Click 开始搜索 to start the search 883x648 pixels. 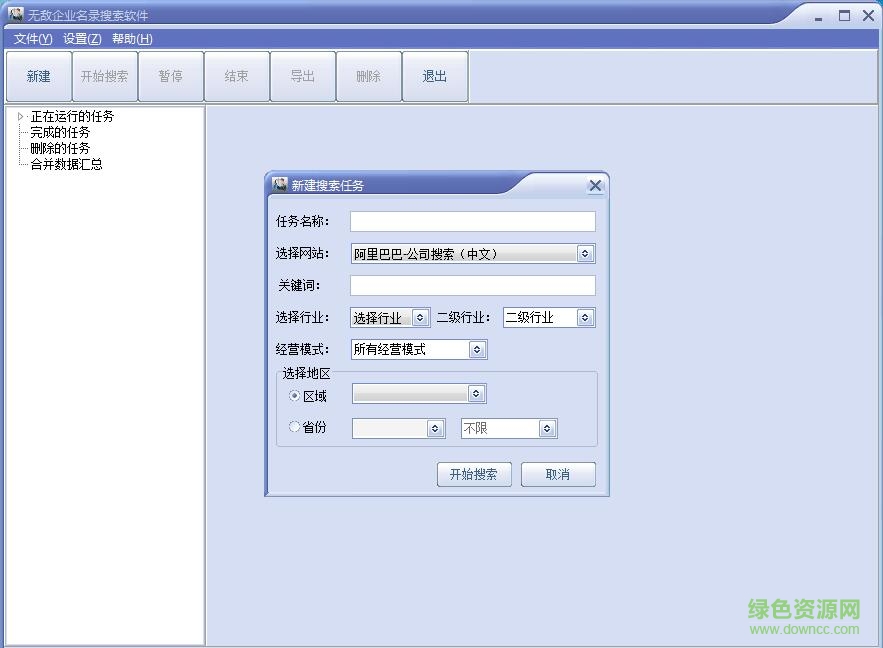pyautogui.click(x=474, y=474)
